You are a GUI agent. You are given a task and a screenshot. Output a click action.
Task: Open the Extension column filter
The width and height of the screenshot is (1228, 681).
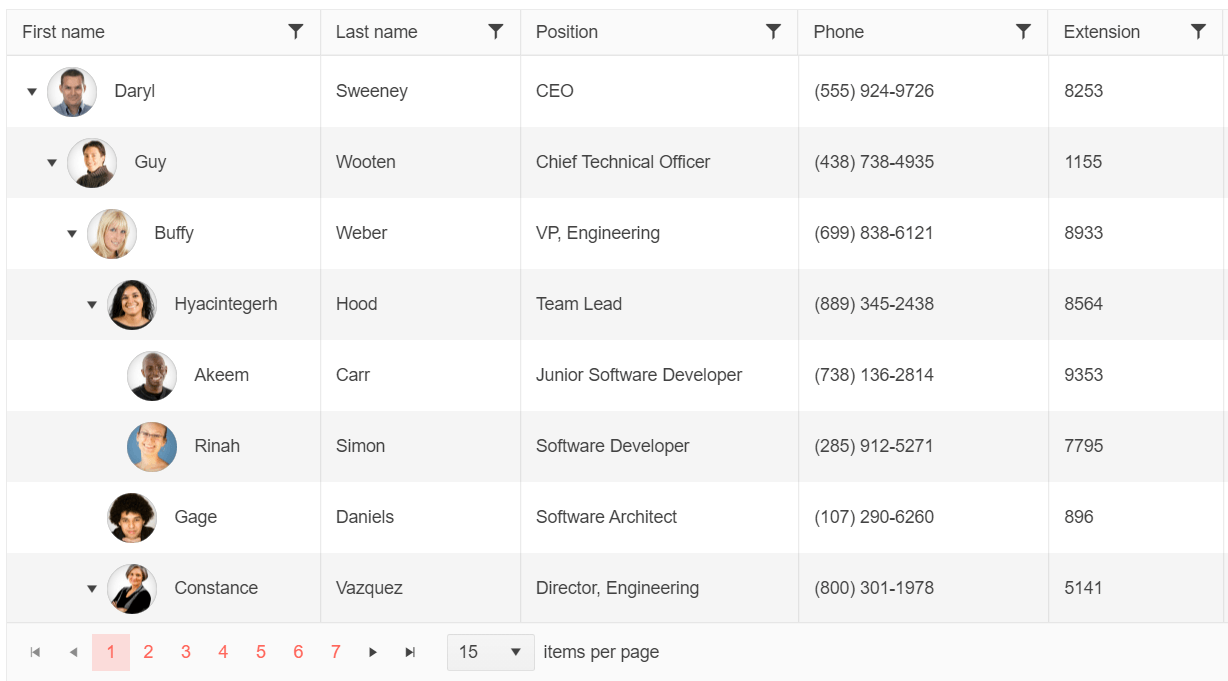[1198, 31]
